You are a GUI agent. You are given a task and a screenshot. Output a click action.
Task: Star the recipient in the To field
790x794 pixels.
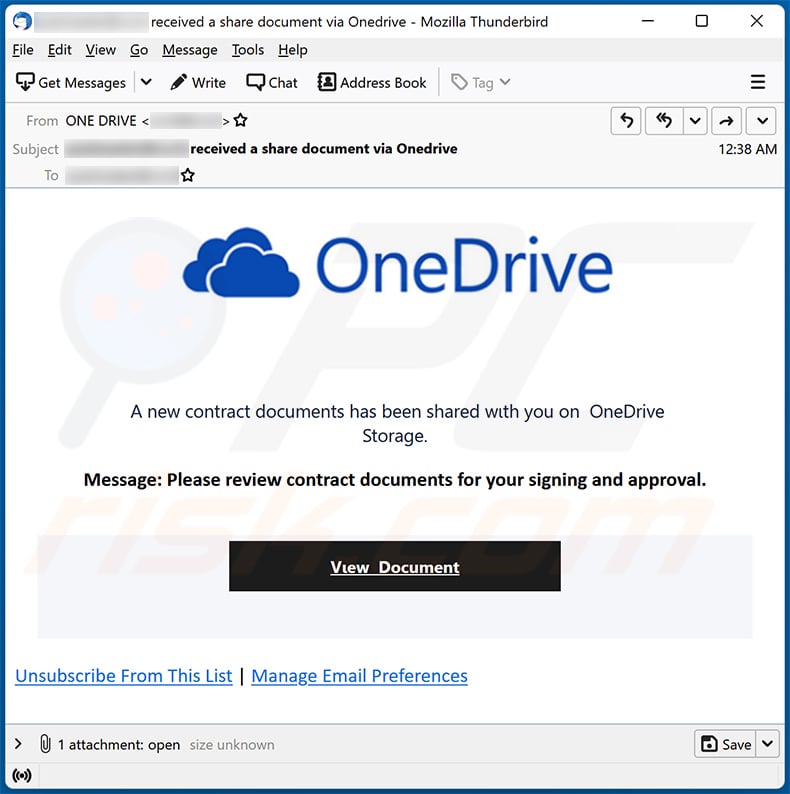pos(188,175)
